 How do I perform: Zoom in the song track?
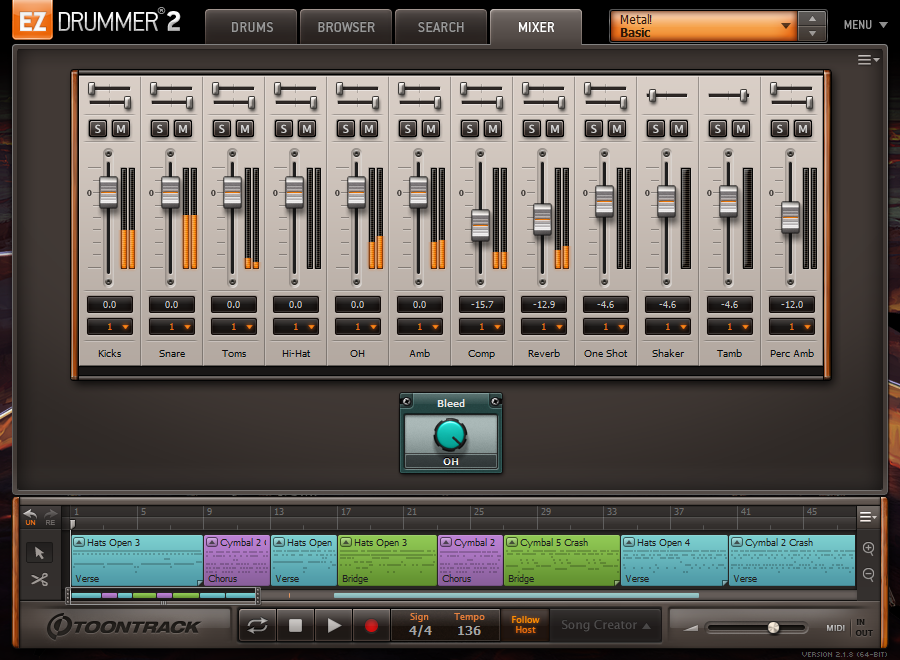pyautogui.click(x=868, y=548)
